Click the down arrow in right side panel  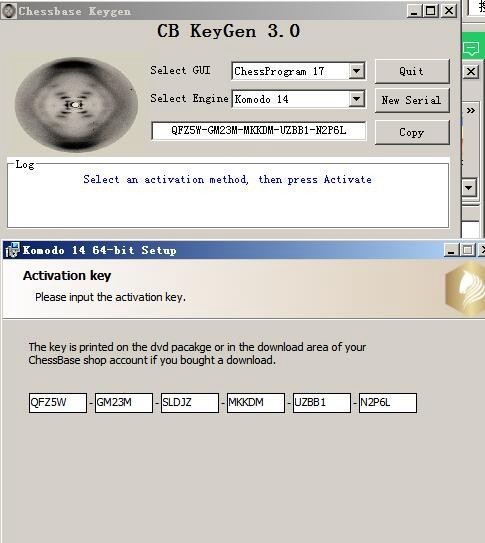(x=469, y=188)
